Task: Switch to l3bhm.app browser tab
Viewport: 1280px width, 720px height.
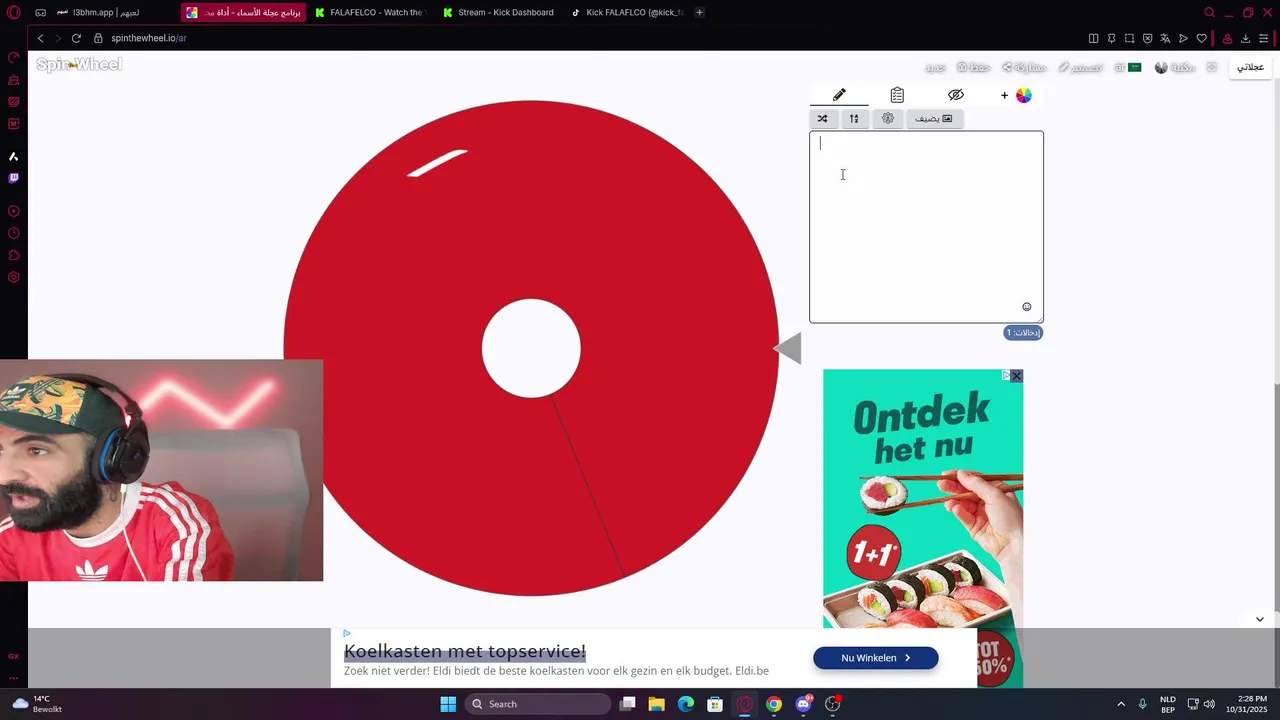Action: [98, 12]
